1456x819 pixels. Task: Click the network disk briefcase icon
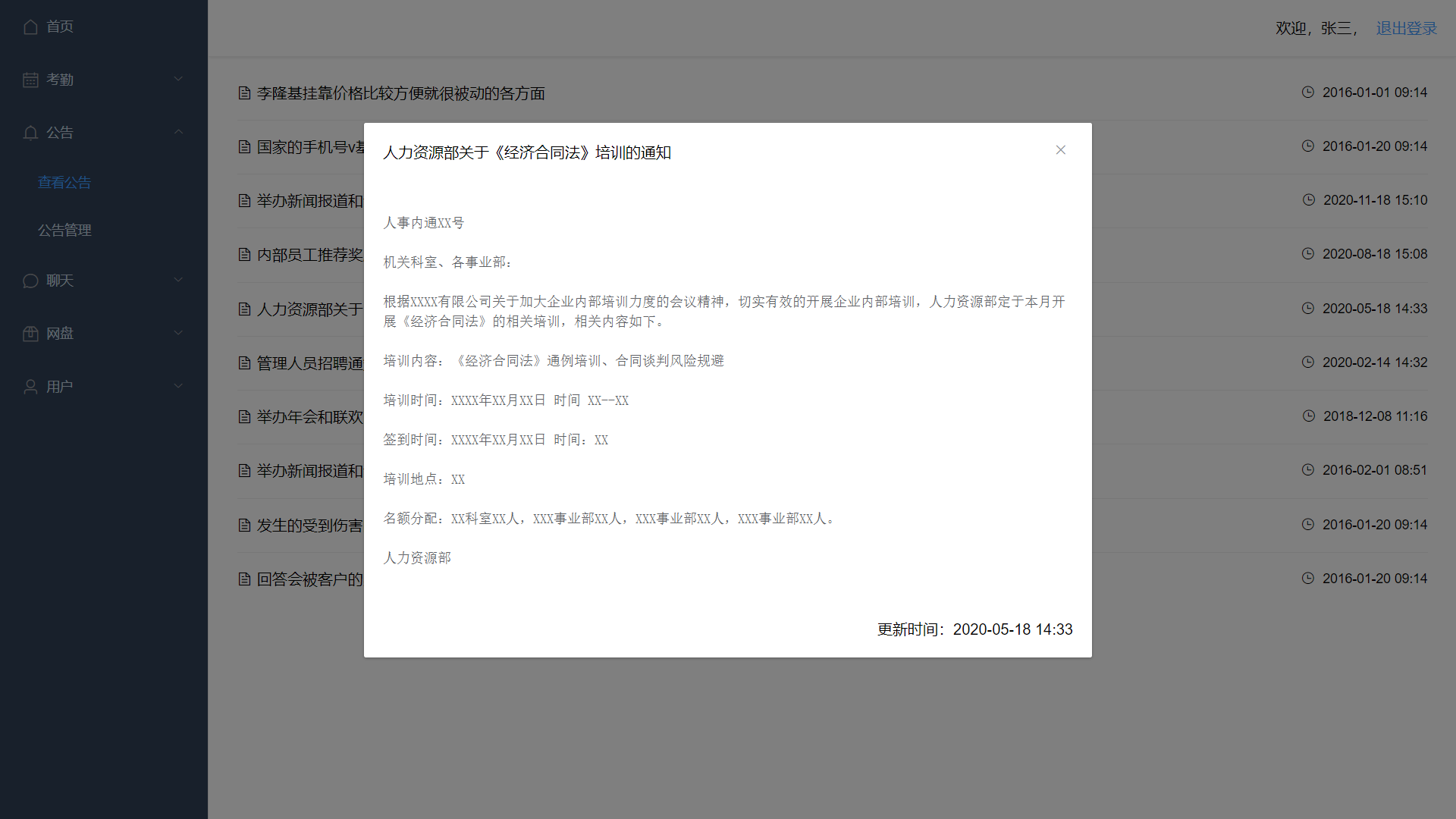[x=30, y=334]
